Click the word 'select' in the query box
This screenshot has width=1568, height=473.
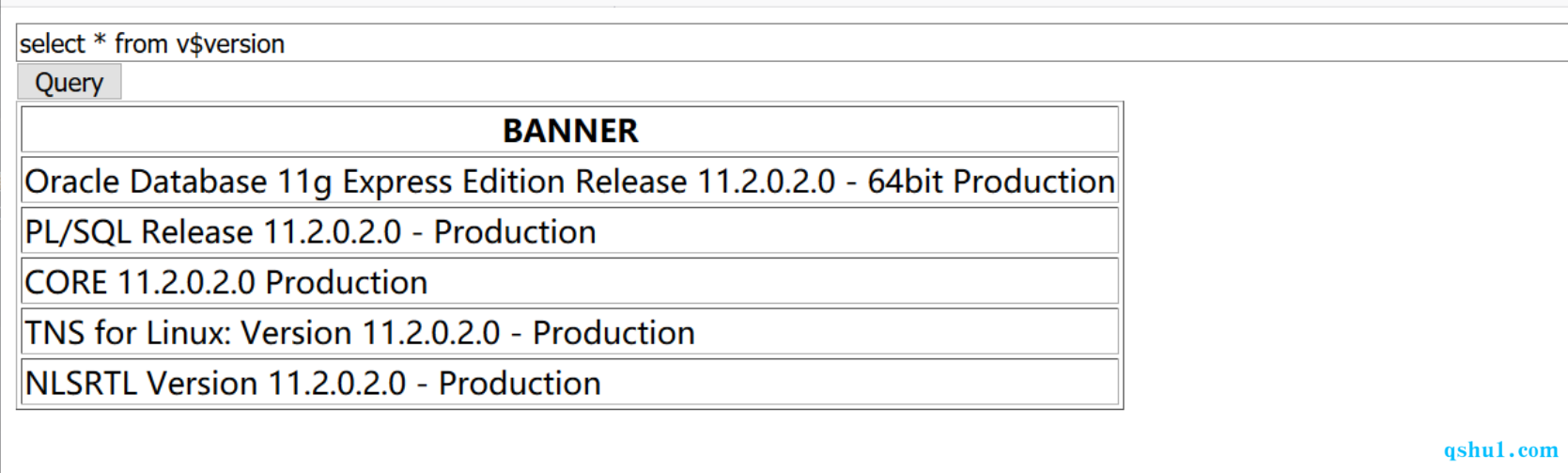tap(53, 43)
